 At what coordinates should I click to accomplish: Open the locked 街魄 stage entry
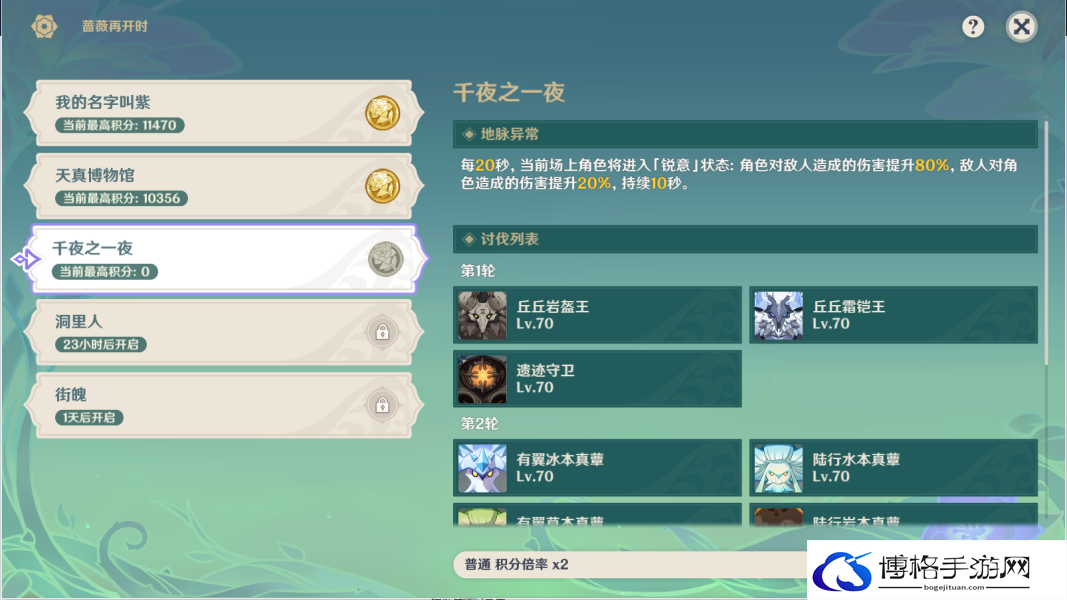tap(224, 405)
